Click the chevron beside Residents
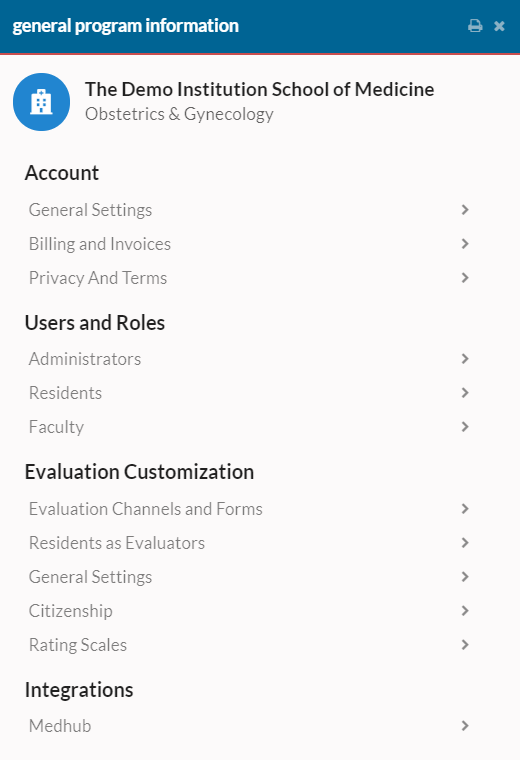Viewport: 520px width, 760px height. [465, 393]
